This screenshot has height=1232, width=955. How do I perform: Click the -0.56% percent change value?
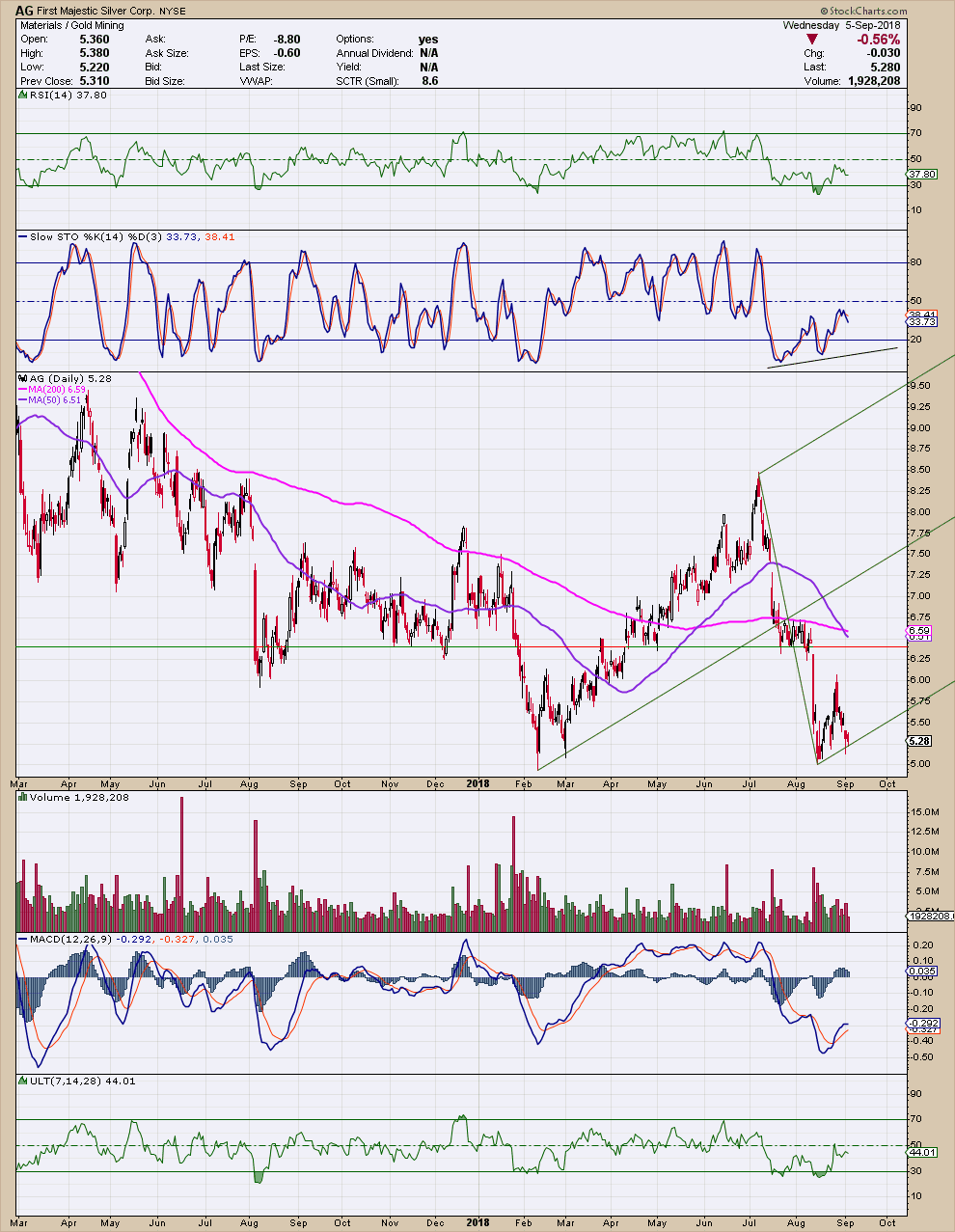[x=880, y=40]
